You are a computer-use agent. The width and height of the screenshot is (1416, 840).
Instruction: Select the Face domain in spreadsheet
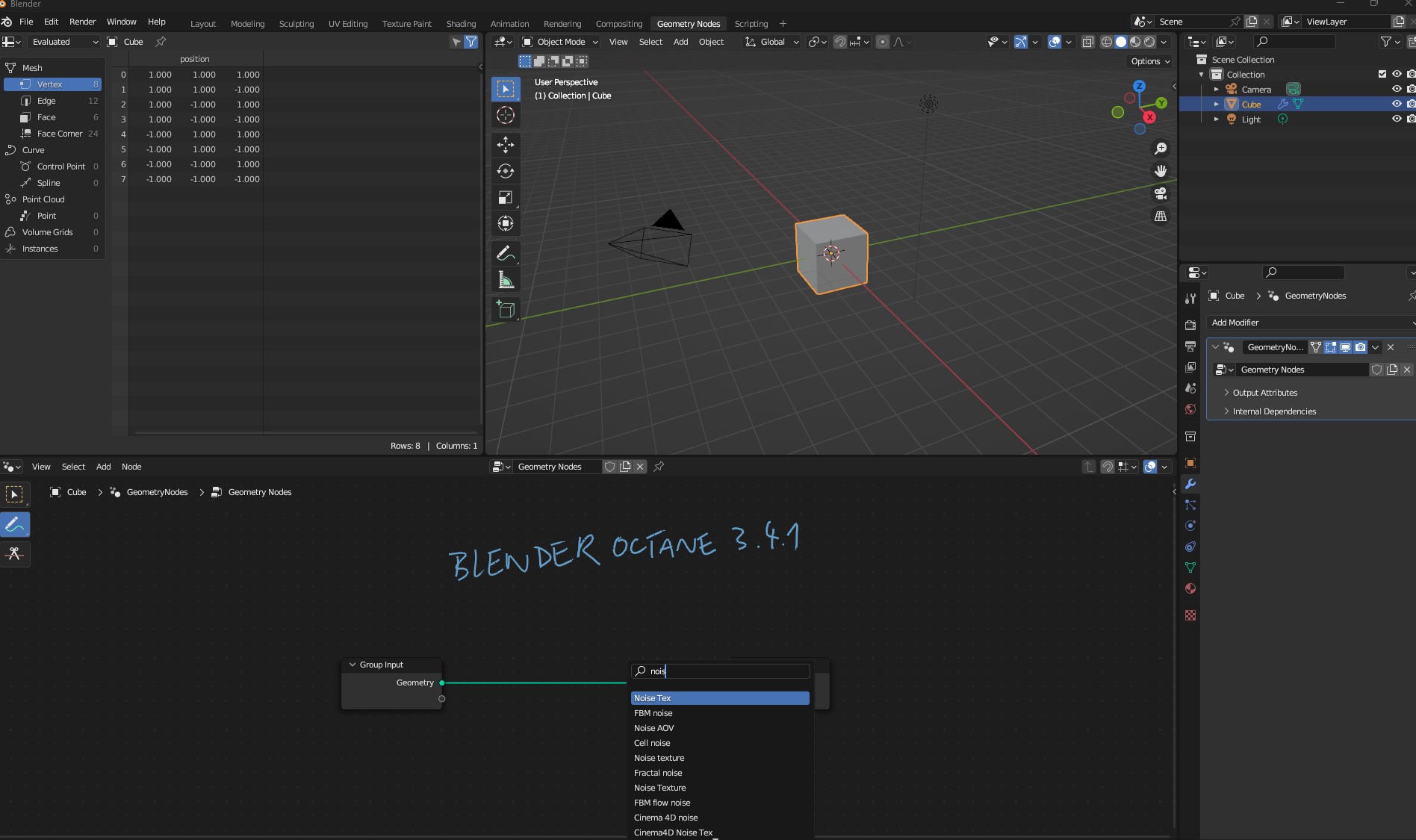(52, 117)
